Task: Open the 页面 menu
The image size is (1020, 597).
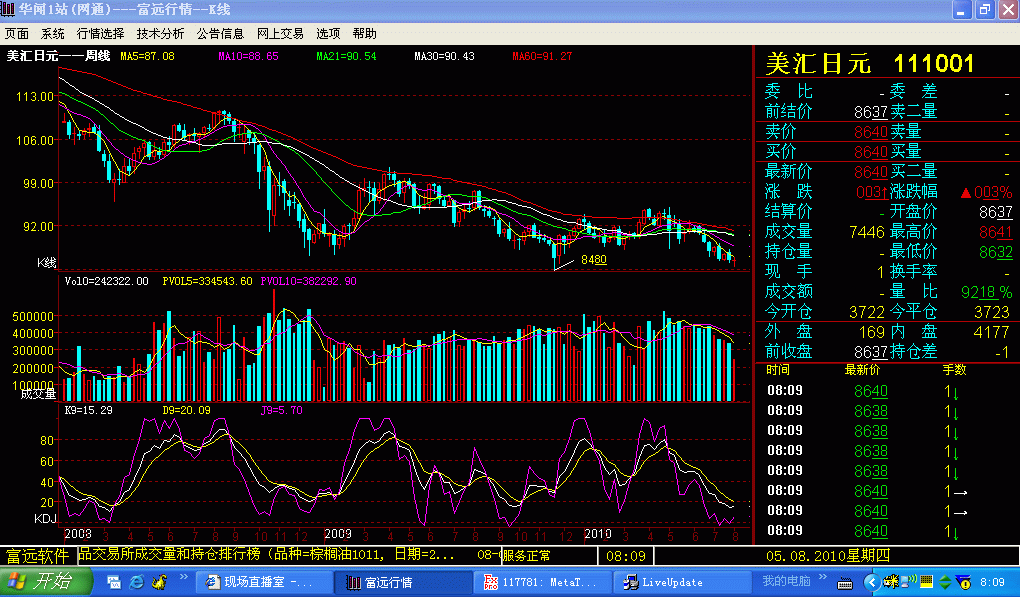Action: [17, 34]
